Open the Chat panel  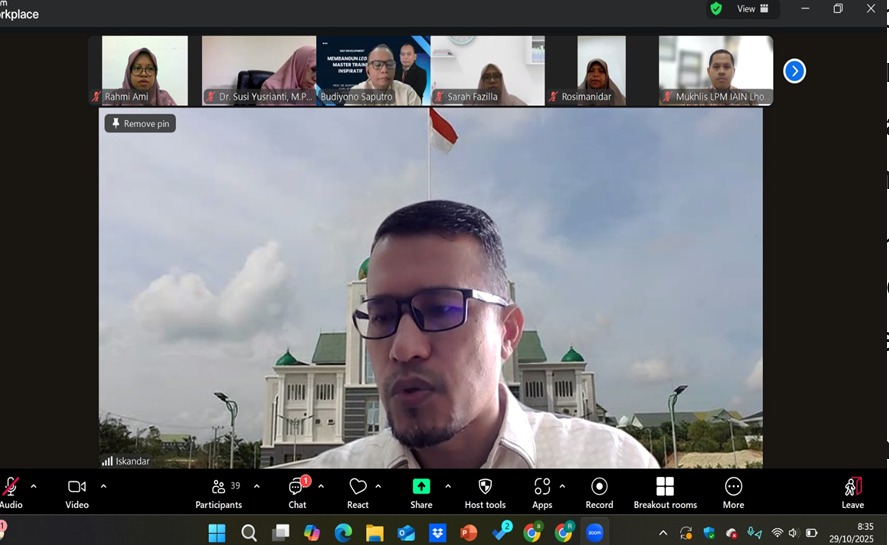tap(297, 492)
